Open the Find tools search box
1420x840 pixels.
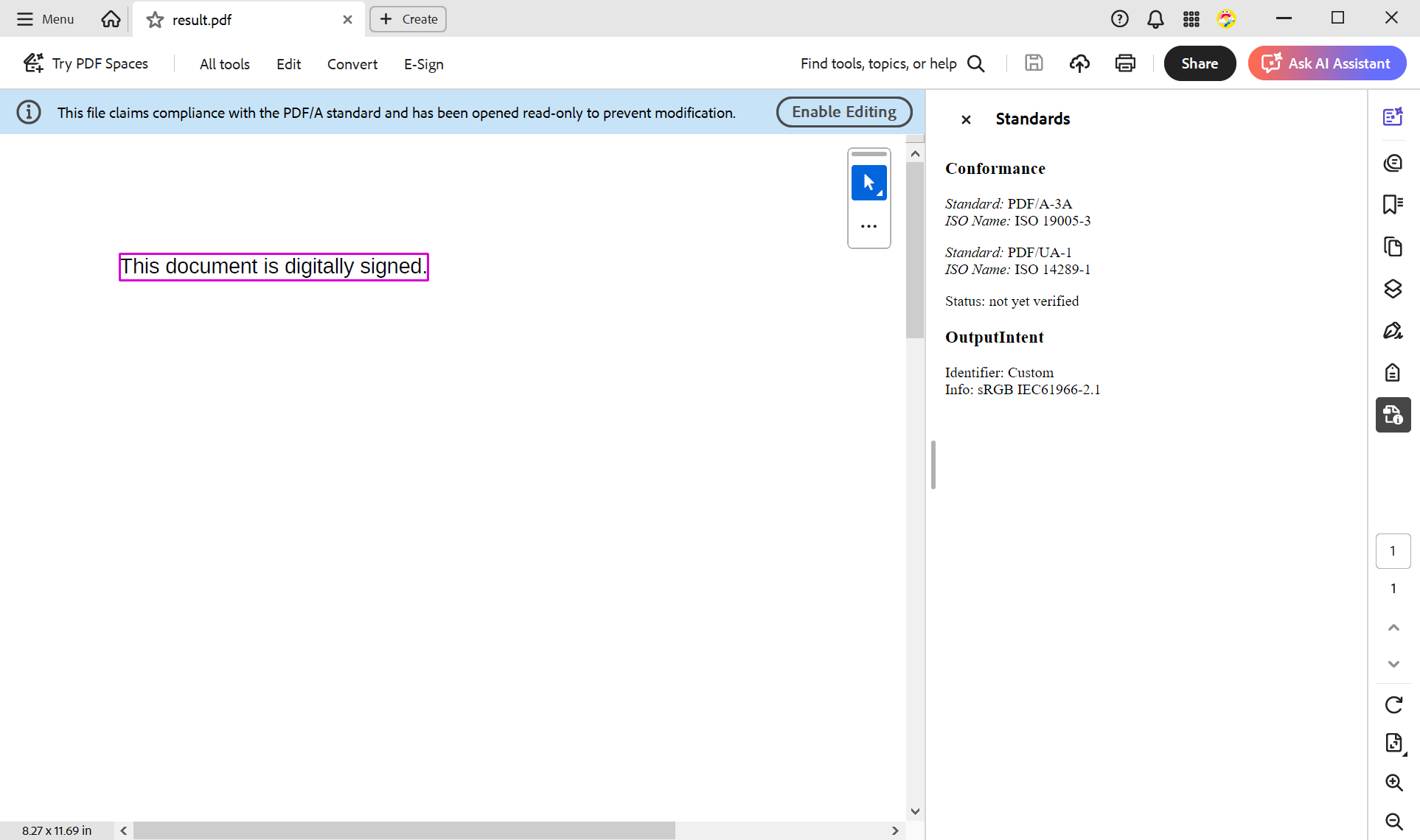coord(885,63)
